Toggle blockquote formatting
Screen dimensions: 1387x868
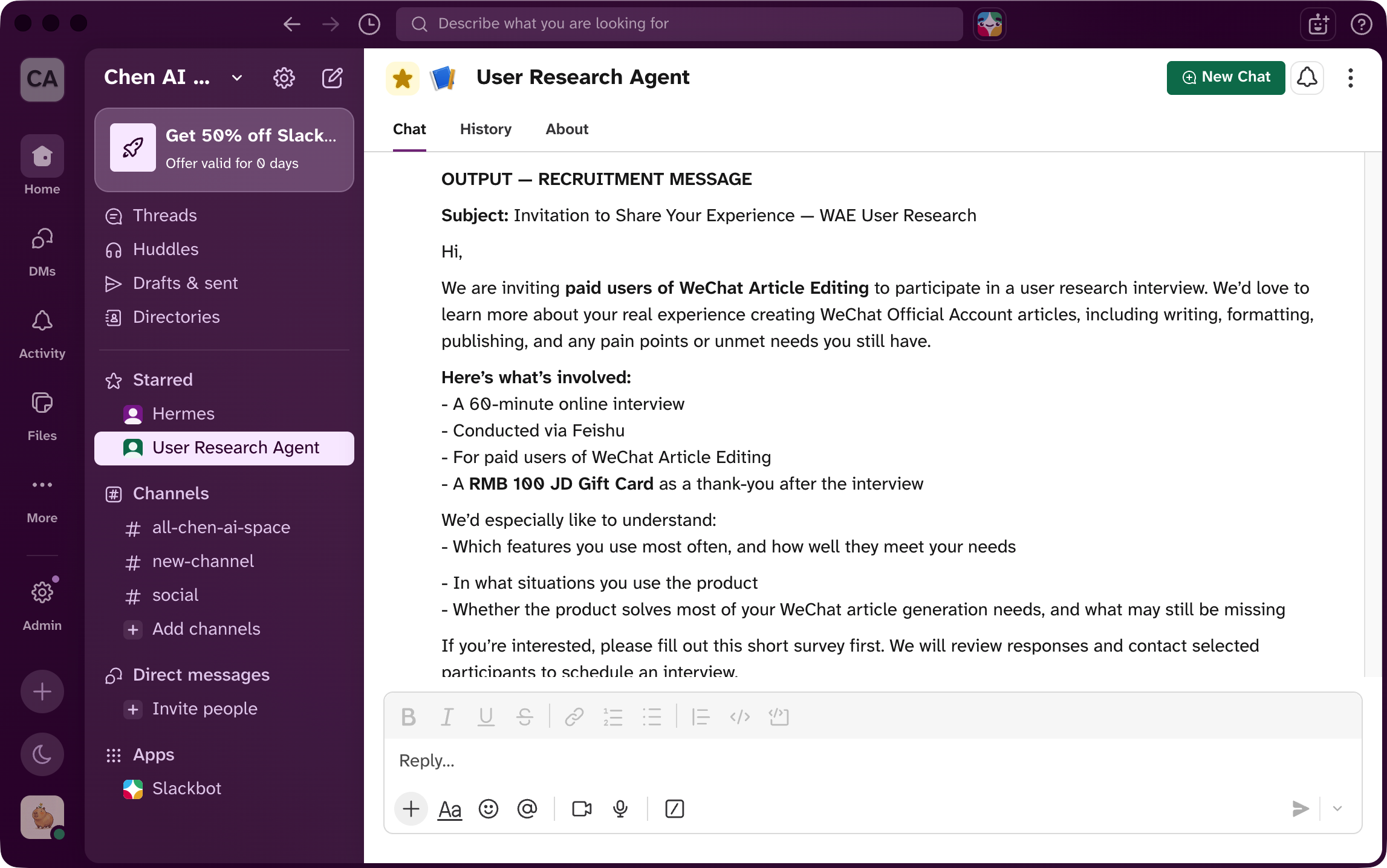tap(701, 717)
